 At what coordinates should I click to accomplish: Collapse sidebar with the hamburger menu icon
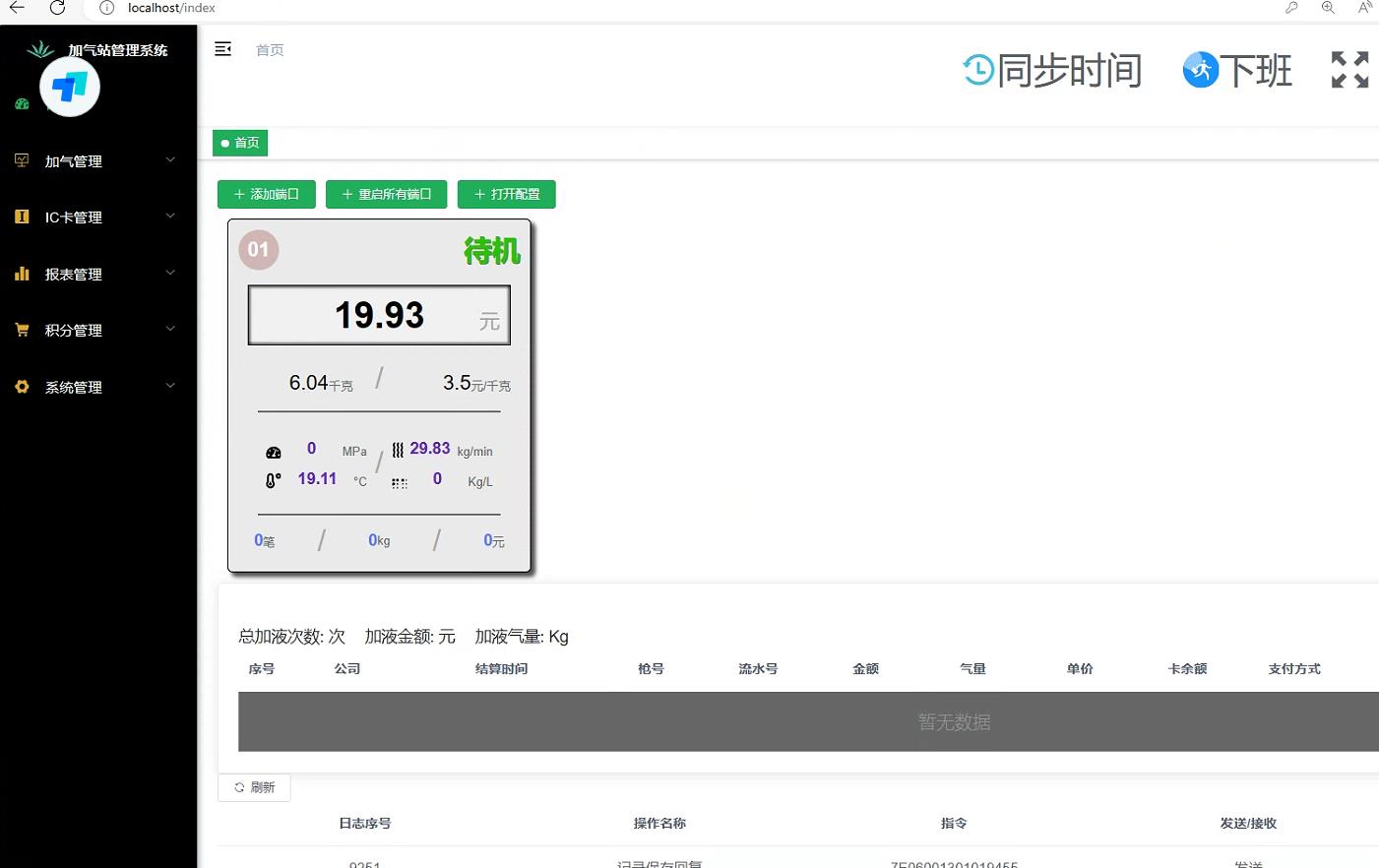223,49
